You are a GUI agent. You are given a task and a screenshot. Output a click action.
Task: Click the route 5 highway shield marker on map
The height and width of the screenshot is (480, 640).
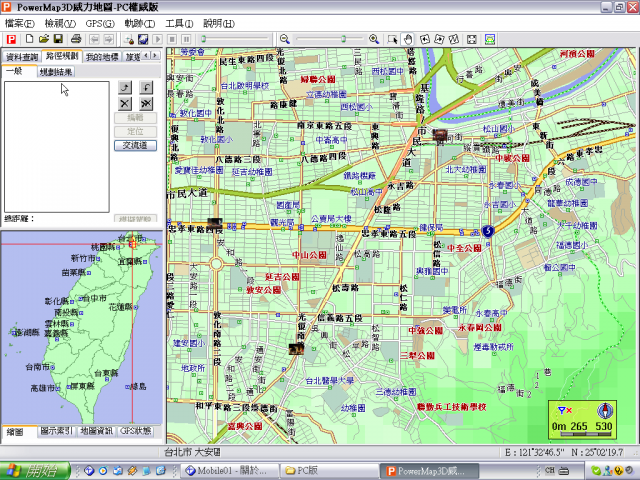[x=487, y=231]
